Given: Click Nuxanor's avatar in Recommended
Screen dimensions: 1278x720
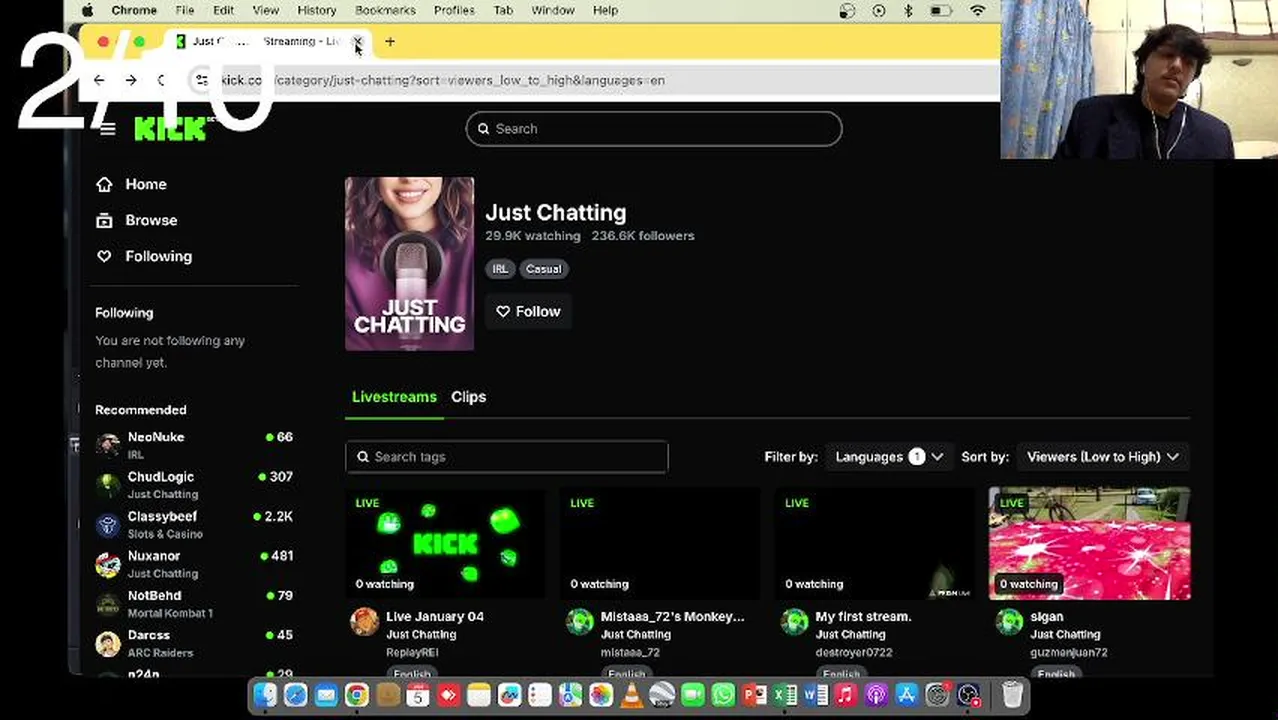Looking at the screenshot, I should coord(108,564).
